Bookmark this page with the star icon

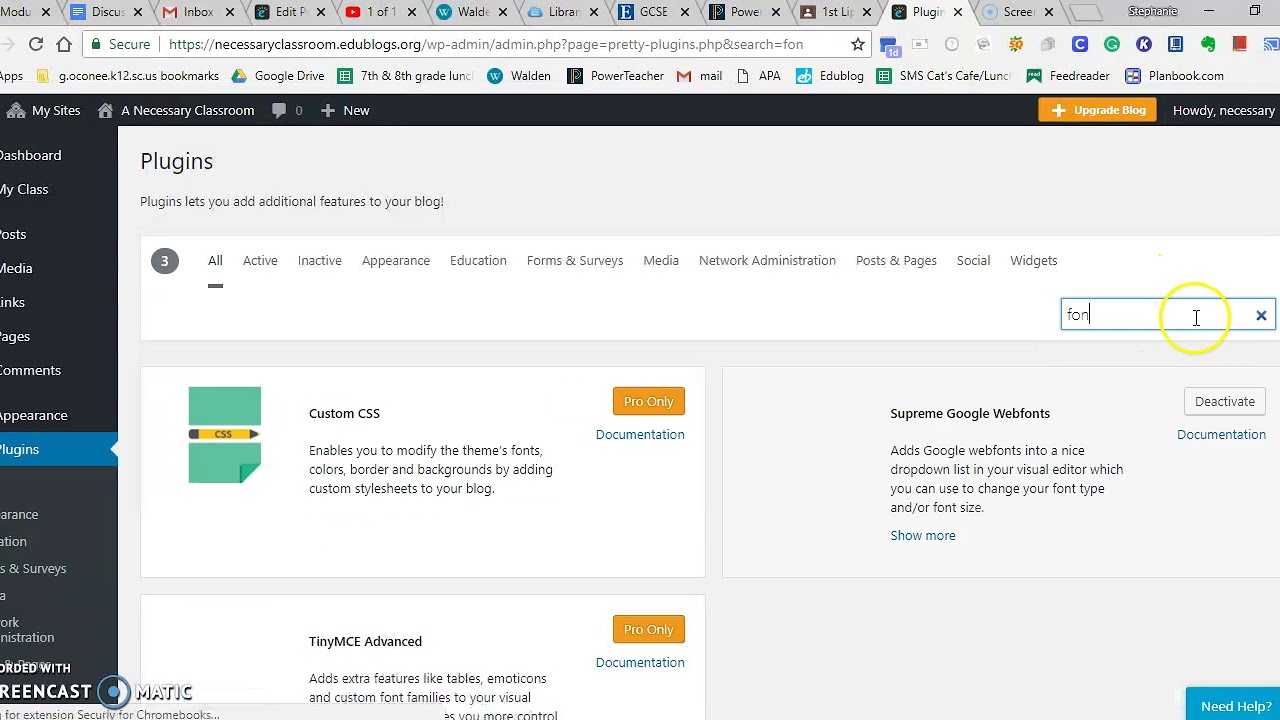click(x=858, y=44)
